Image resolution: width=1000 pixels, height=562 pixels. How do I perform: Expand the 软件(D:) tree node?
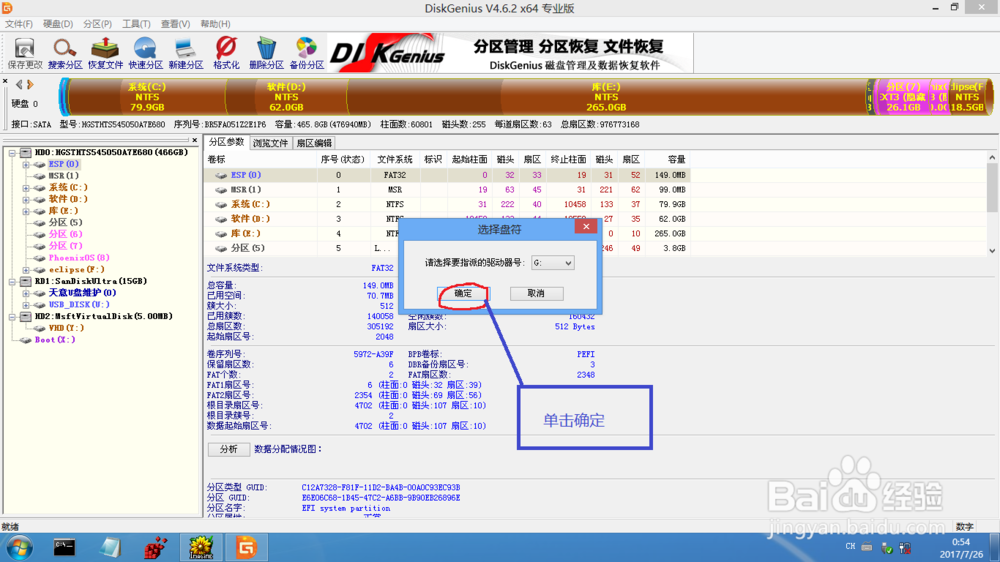[26, 200]
